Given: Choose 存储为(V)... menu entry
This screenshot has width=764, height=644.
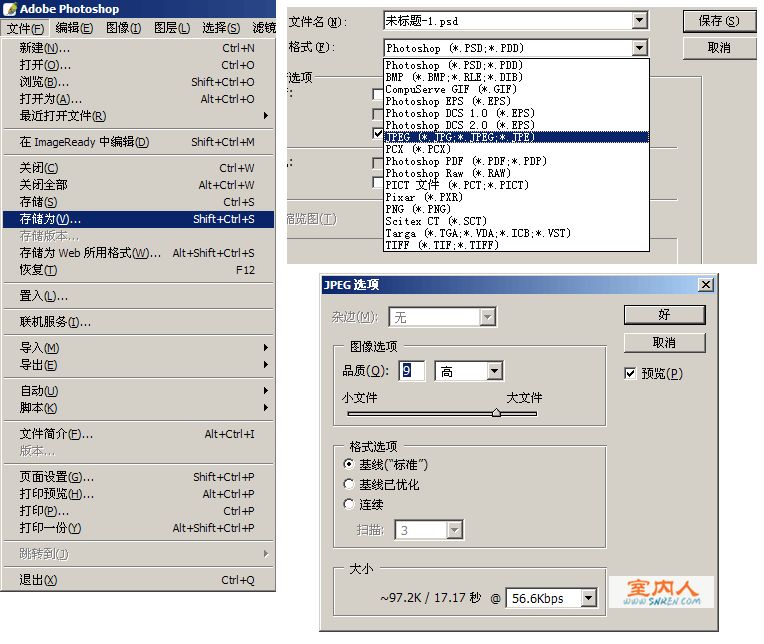Looking at the screenshot, I should (138, 219).
